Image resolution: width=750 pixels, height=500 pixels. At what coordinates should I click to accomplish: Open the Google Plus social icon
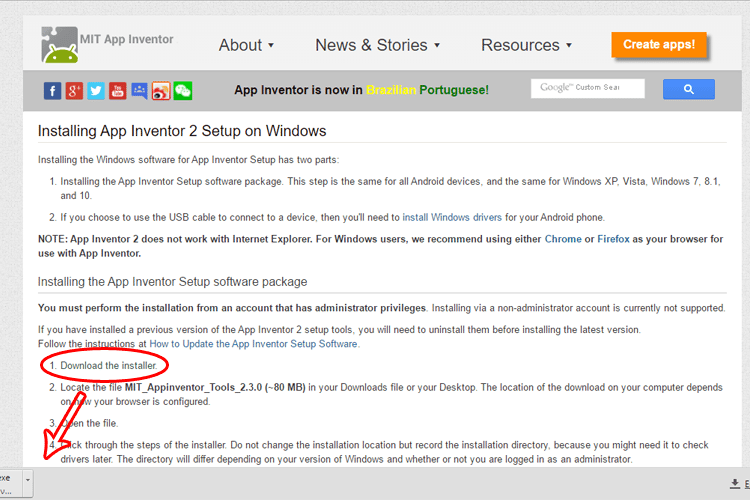click(x=74, y=90)
